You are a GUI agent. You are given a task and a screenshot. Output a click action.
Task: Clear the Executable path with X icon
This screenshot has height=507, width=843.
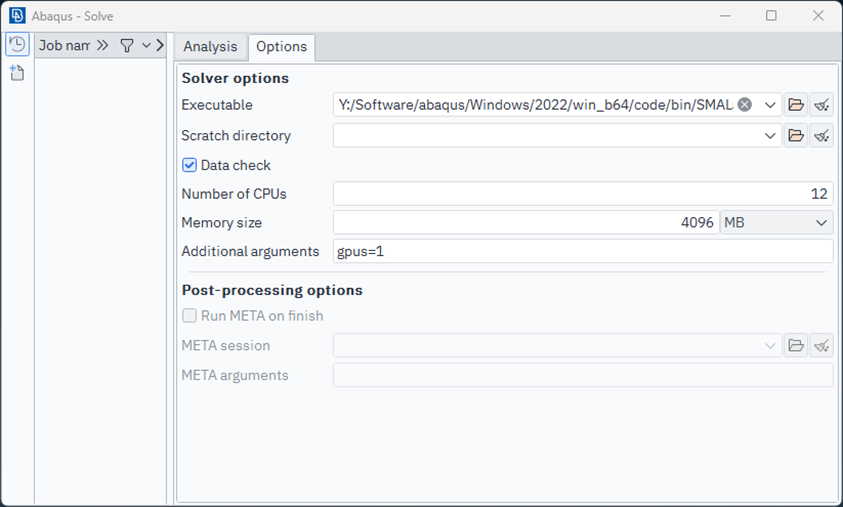[745, 104]
